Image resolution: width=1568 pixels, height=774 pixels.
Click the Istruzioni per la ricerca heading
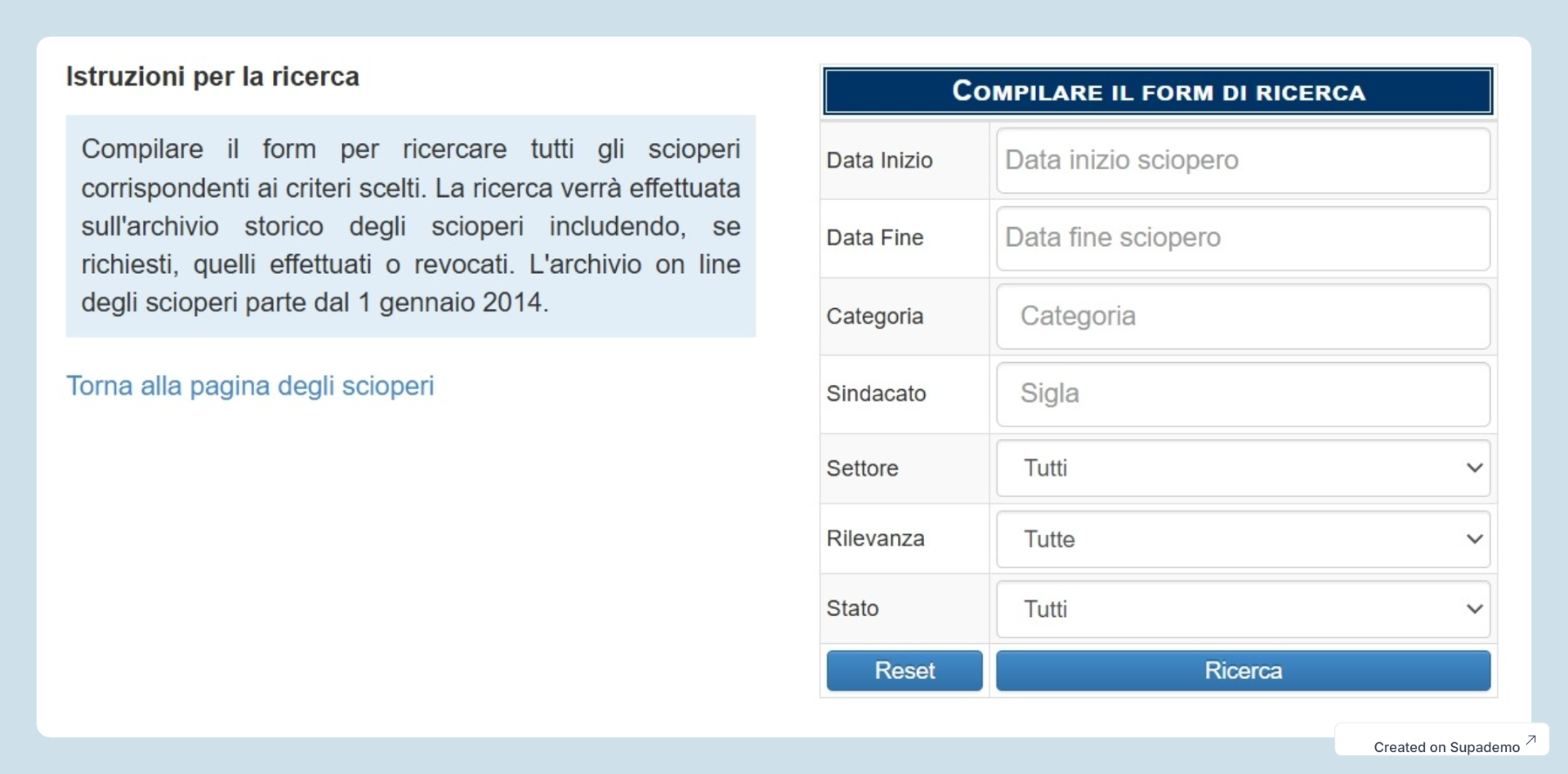212,76
